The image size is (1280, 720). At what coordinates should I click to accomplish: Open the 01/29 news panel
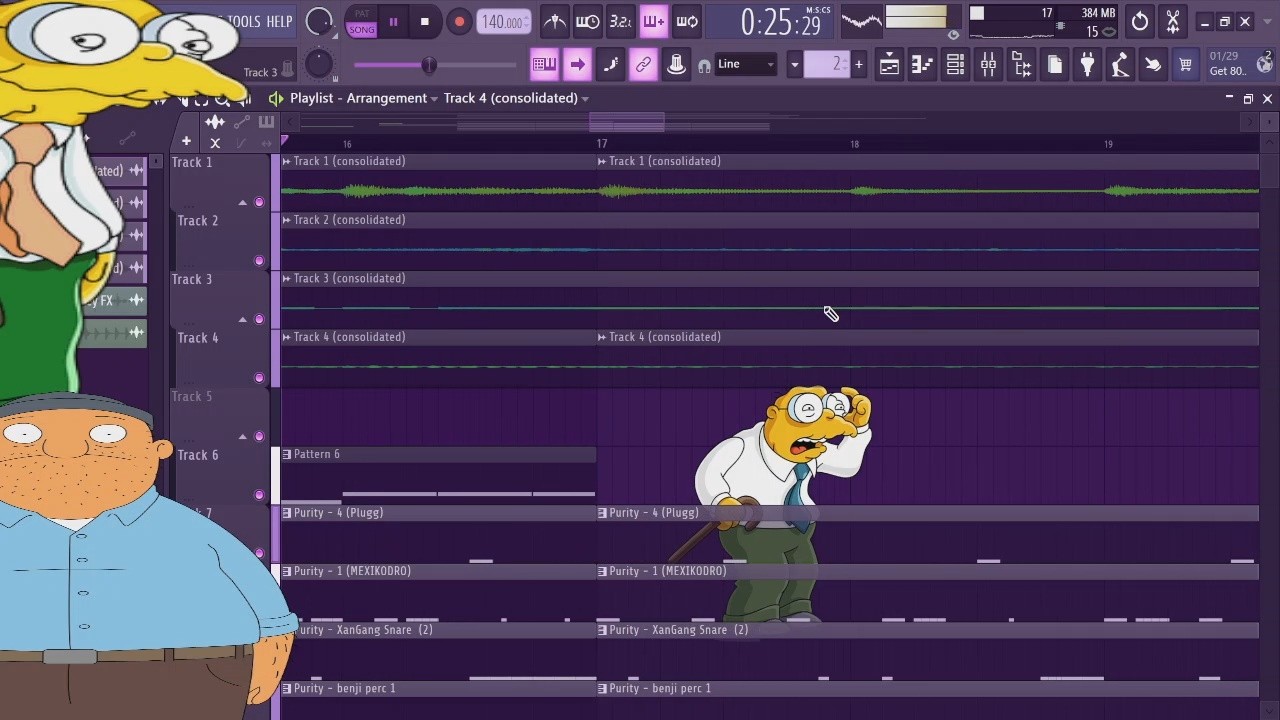tap(1239, 64)
